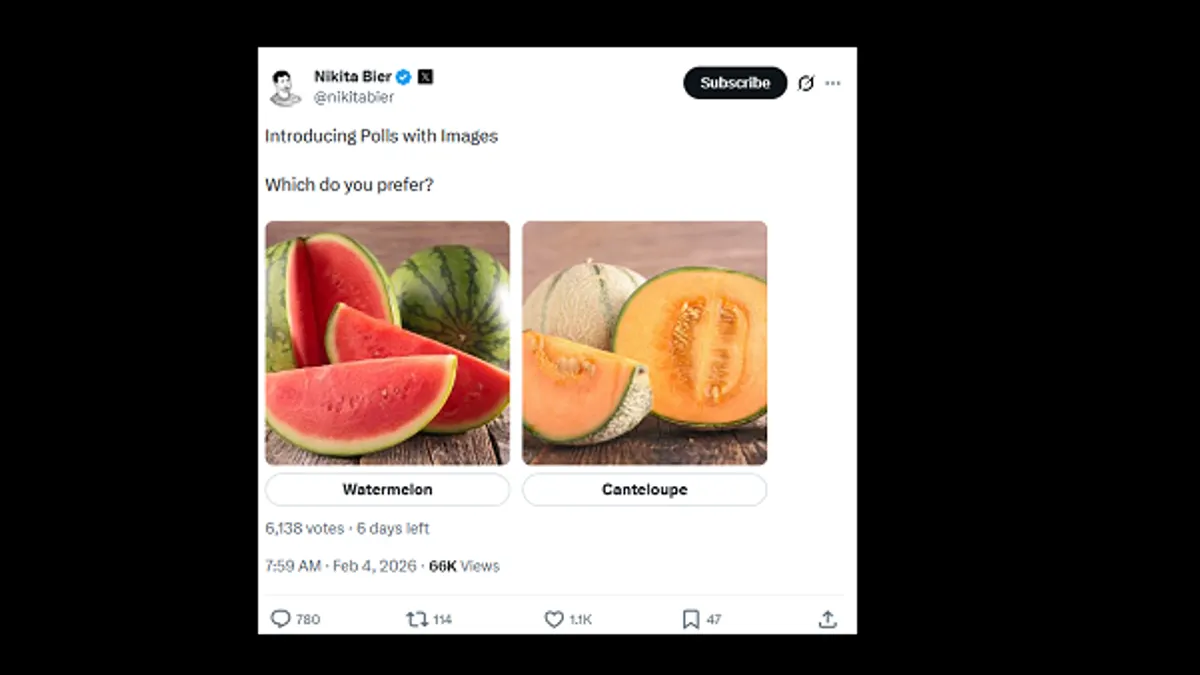Click the X affiliation badge beside name
The image size is (1200, 675).
pyautogui.click(x=425, y=77)
